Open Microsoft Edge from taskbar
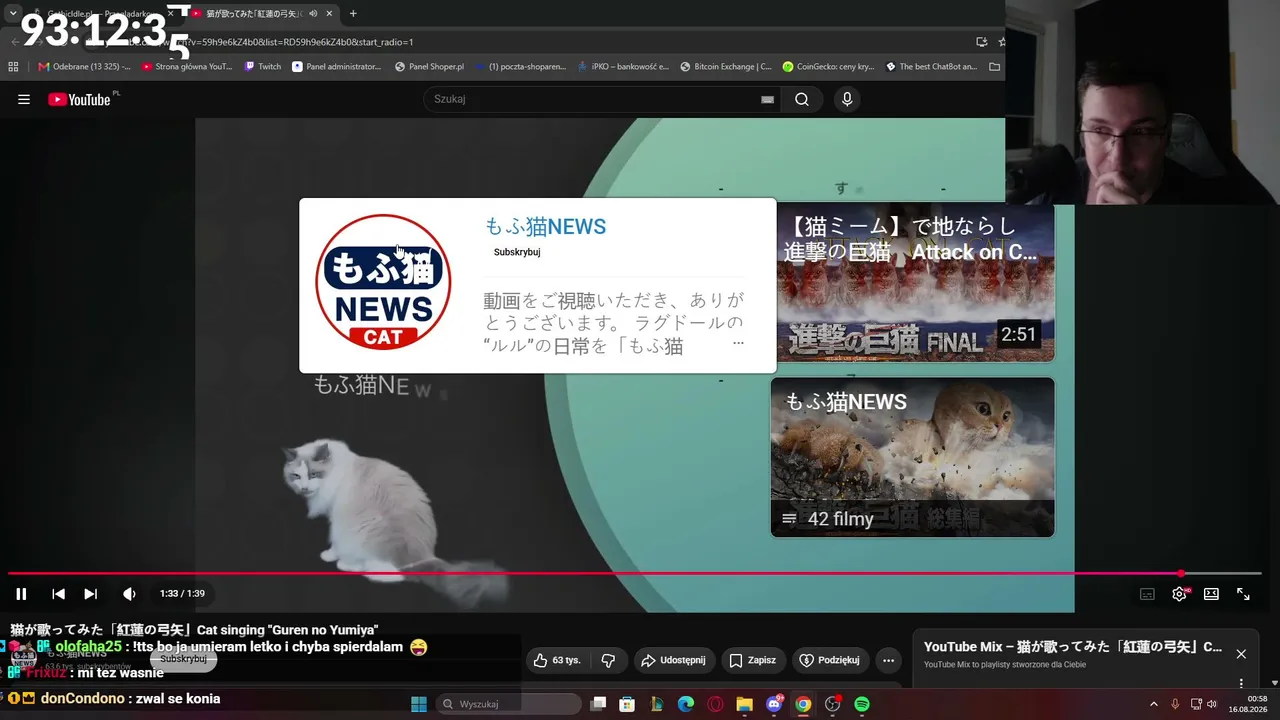The height and width of the screenshot is (720, 1280). coord(686,704)
